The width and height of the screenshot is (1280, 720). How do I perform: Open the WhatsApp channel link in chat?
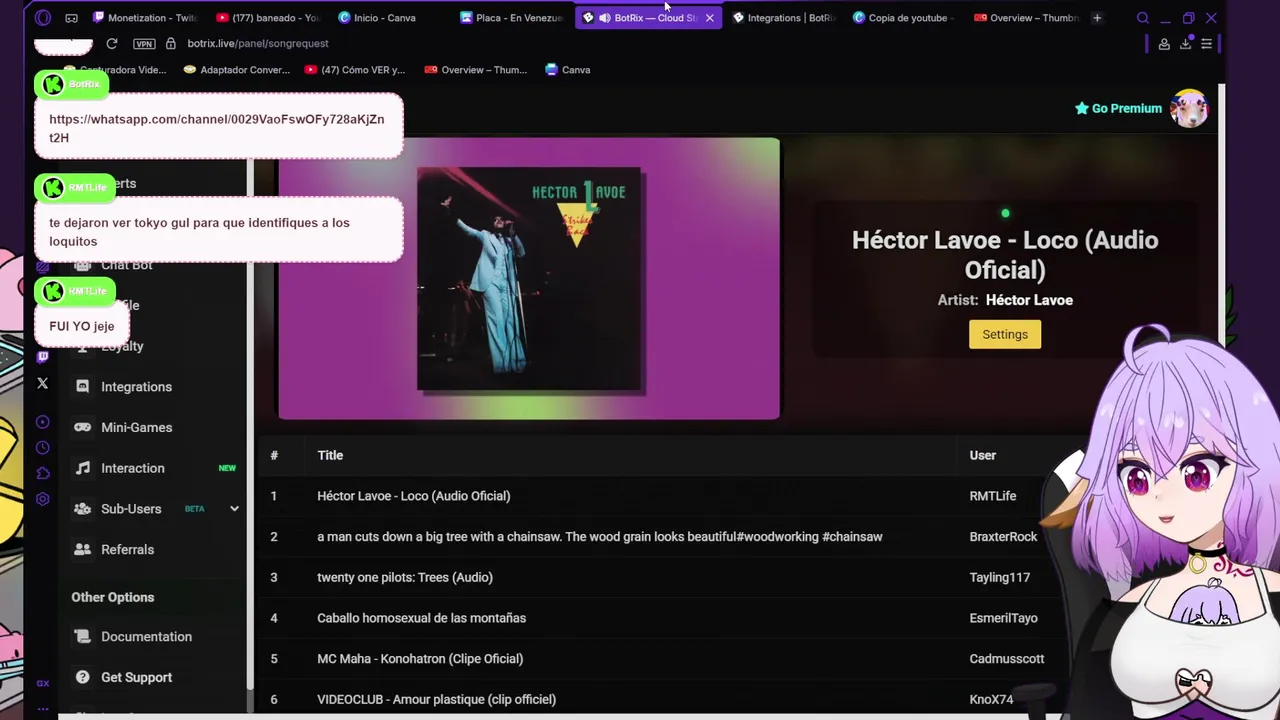tap(216, 128)
